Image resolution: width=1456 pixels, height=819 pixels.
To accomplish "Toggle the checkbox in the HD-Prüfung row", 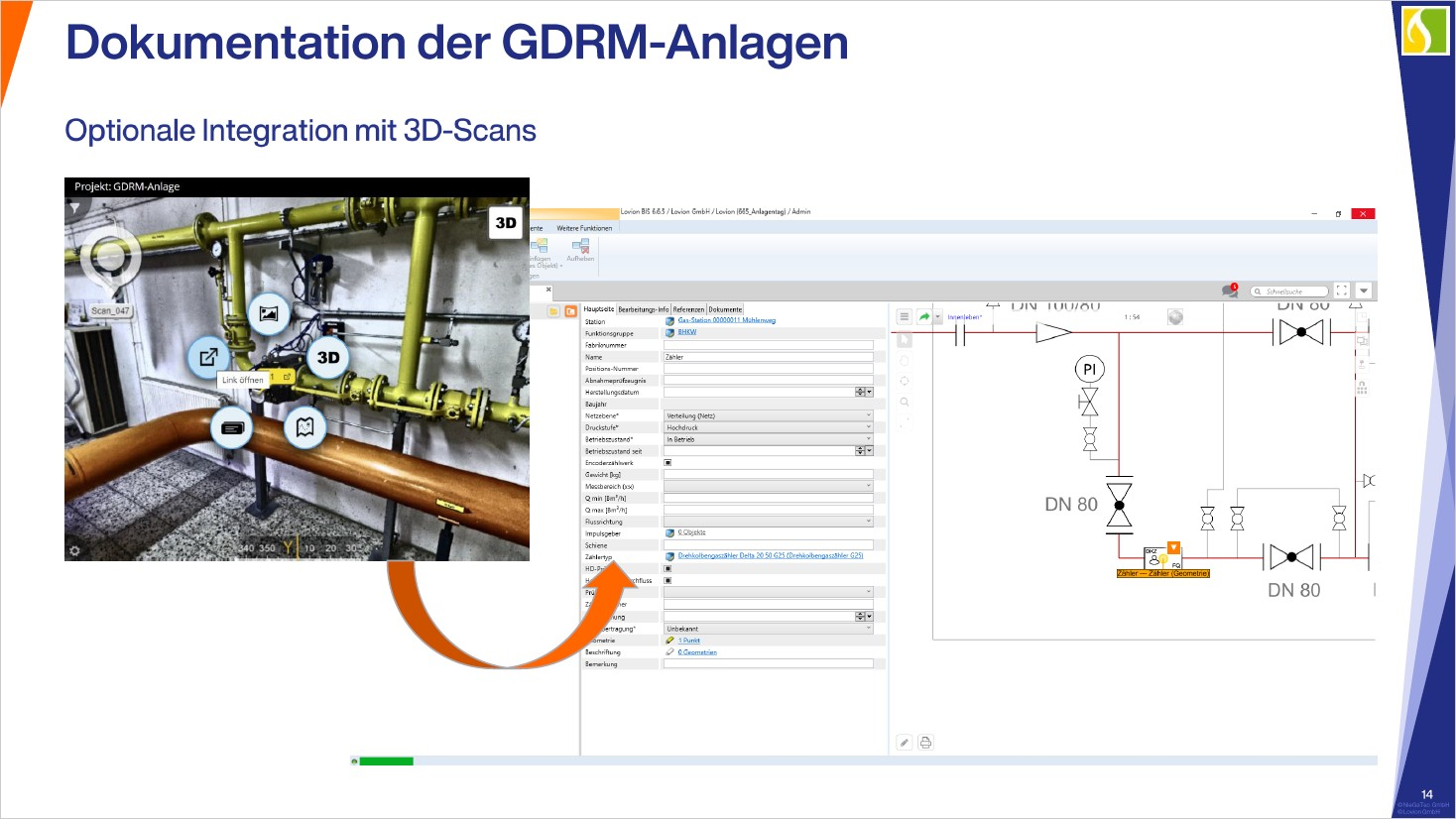I will (667, 569).
